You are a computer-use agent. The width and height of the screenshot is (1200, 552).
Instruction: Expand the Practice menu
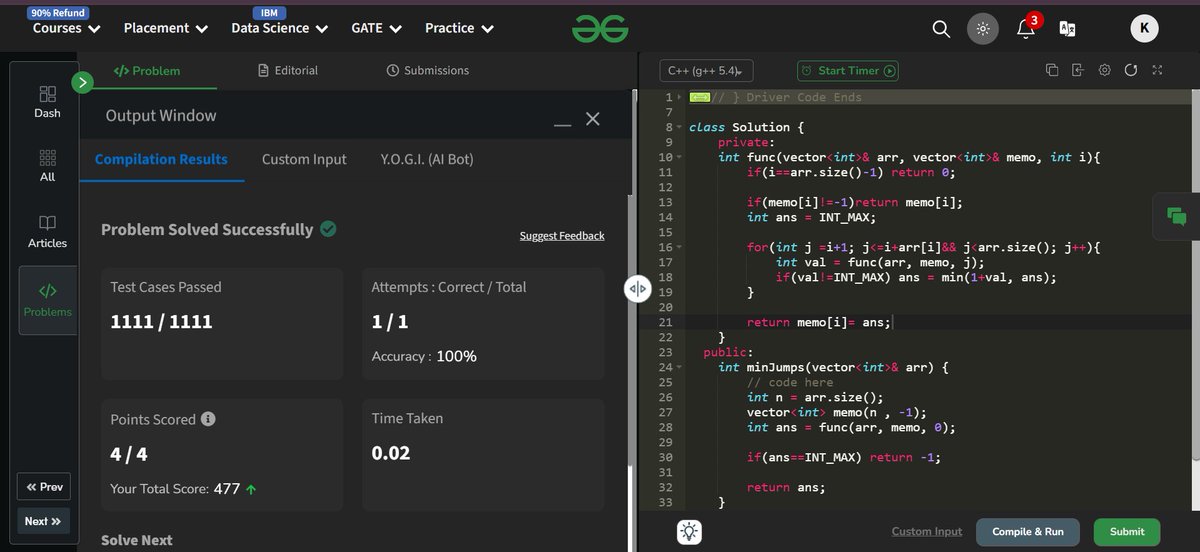tap(459, 28)
